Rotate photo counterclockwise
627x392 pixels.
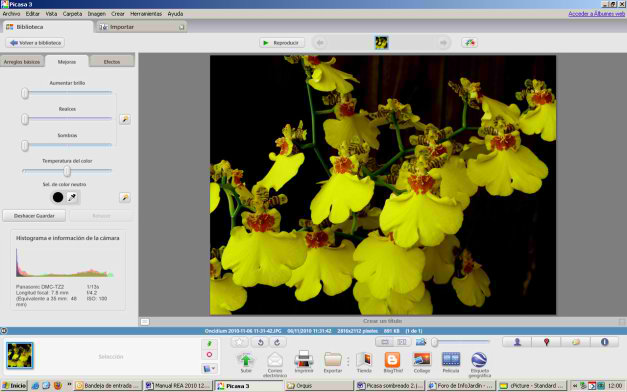coord(260,342)
